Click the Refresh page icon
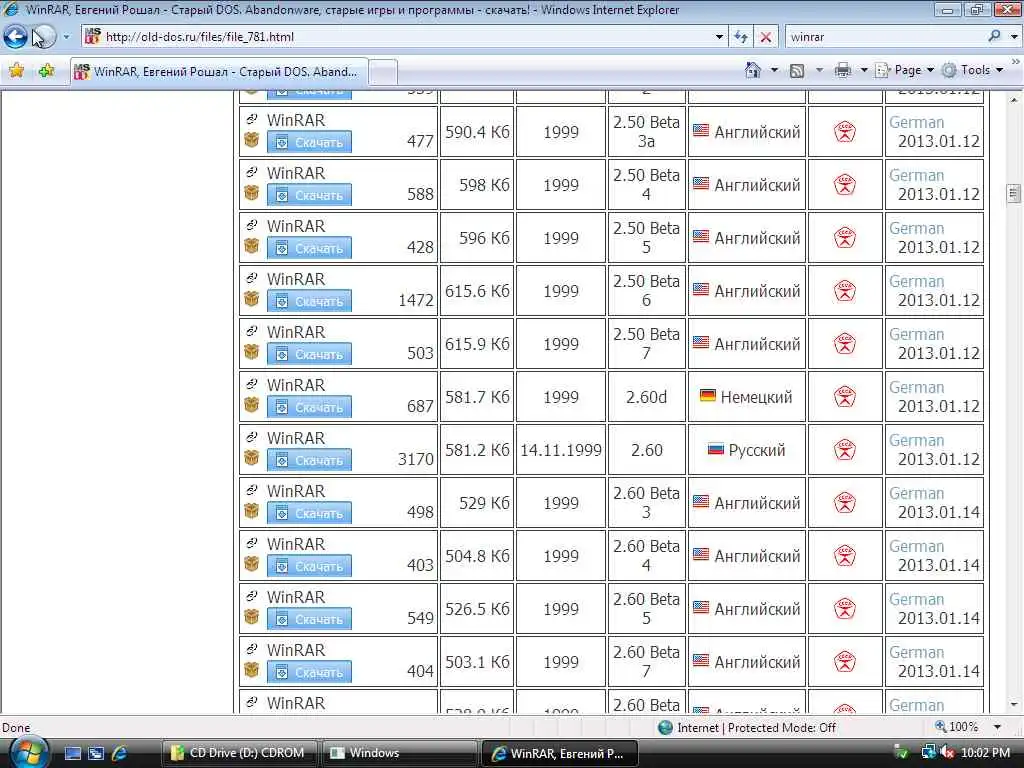The height and width of the screenshot is (768, 1024). coord(740,37)
